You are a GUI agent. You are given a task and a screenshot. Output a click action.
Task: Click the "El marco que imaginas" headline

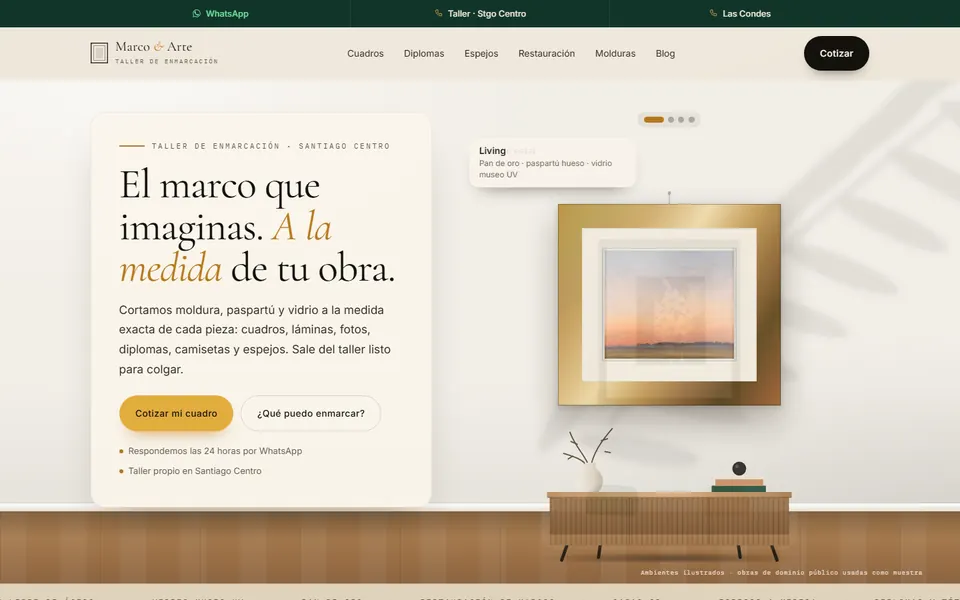(x=257, y=227)
